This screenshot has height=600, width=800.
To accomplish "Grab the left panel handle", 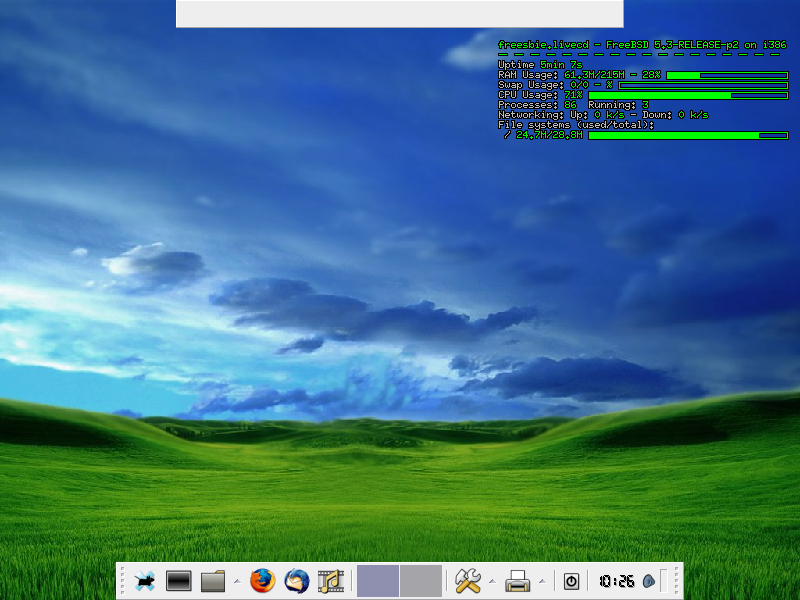I will pos(123,581).
